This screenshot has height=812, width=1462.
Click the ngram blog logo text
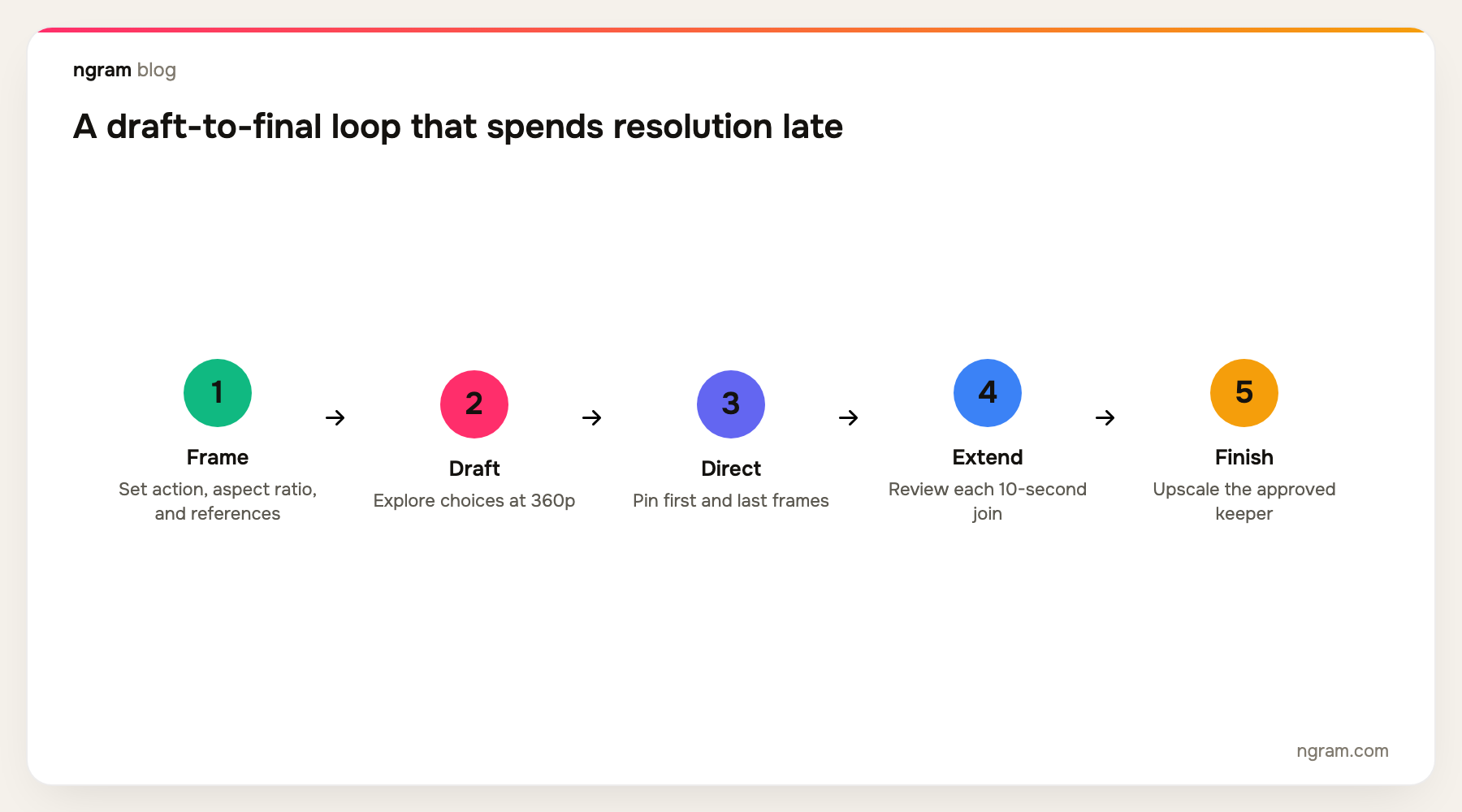tap(124, 70)
